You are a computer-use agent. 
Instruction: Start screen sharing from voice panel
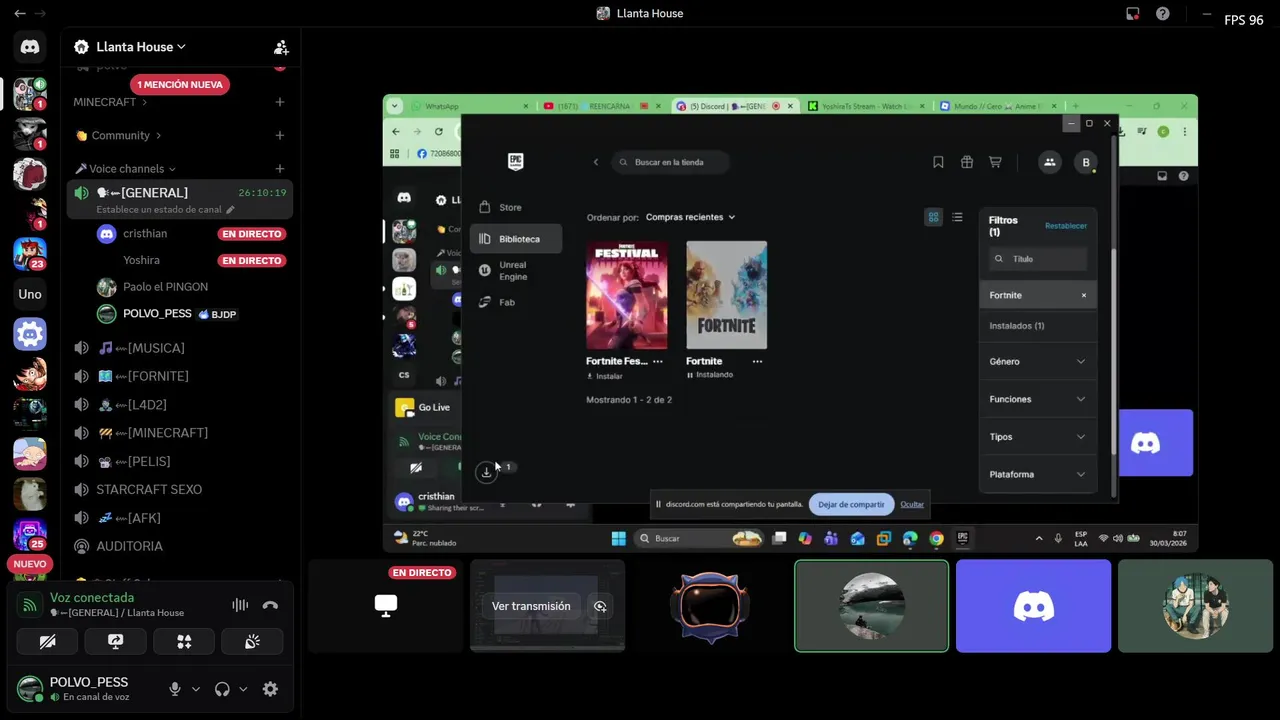click(x=115, y=642)
